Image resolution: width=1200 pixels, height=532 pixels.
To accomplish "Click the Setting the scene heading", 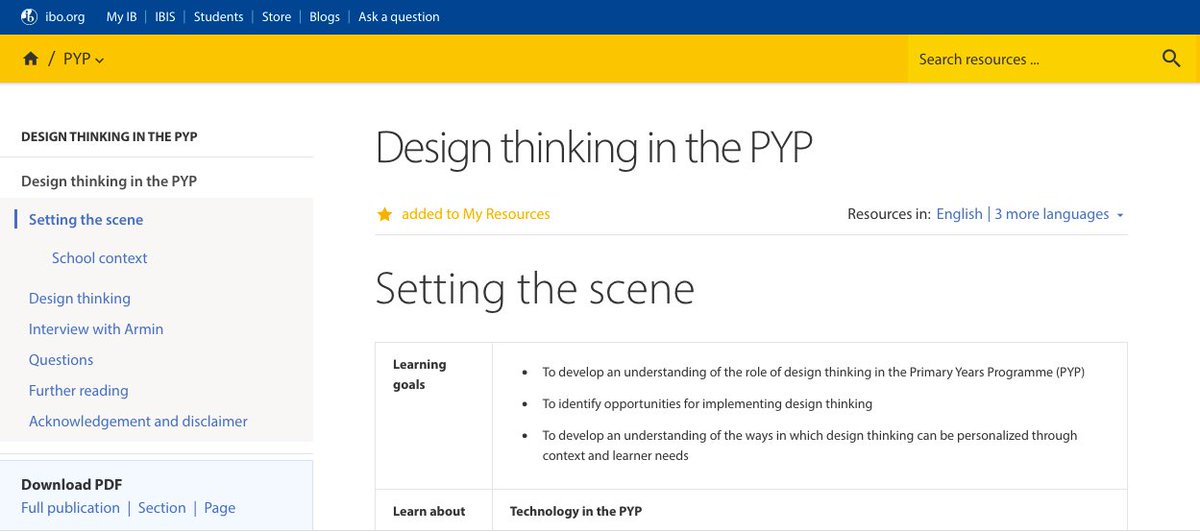I will [535, 289].
